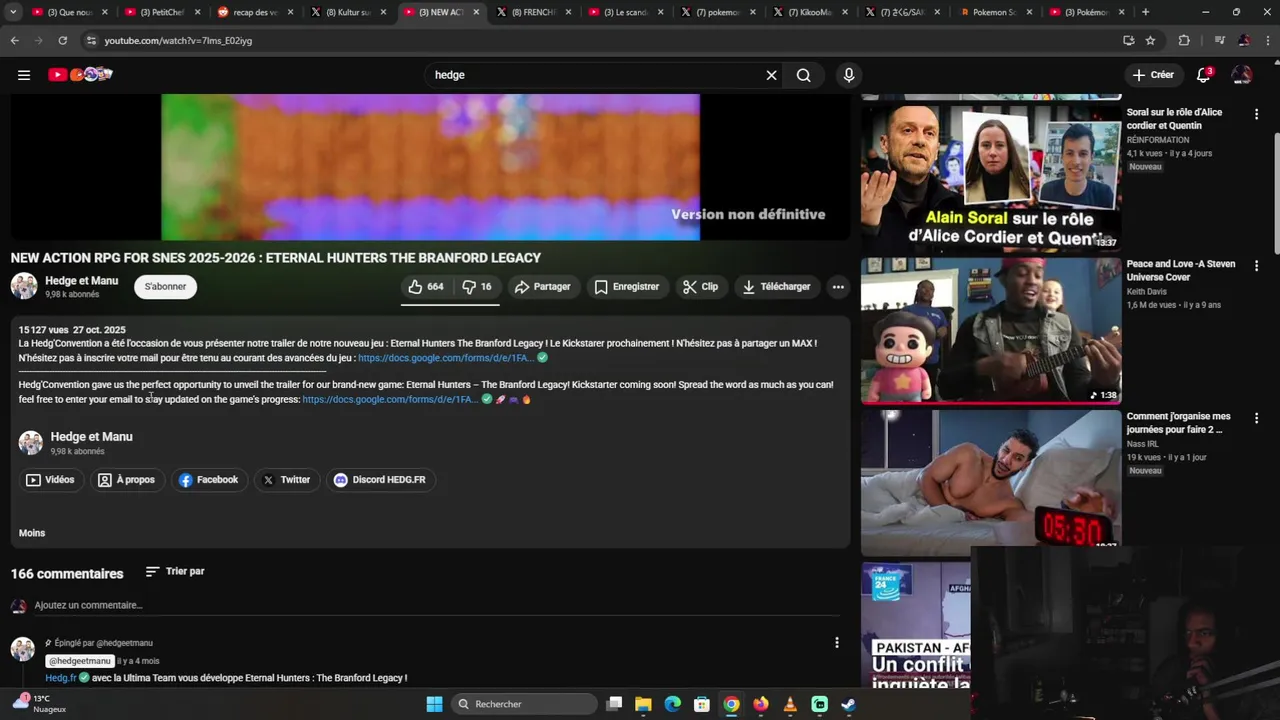Clear the search box with the X
Viewport: 1280px width, 720px height.
771,75
